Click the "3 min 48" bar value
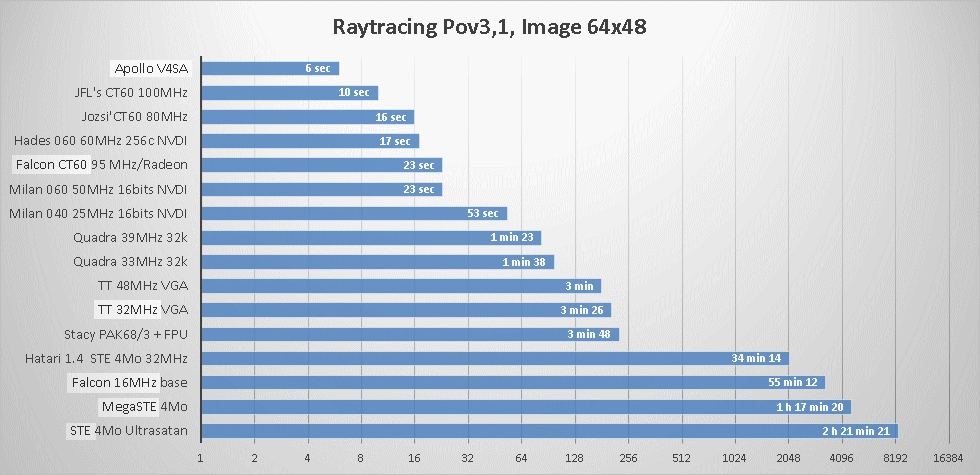Viewport: 980px width, 475px height. click(x=589, y=334)
